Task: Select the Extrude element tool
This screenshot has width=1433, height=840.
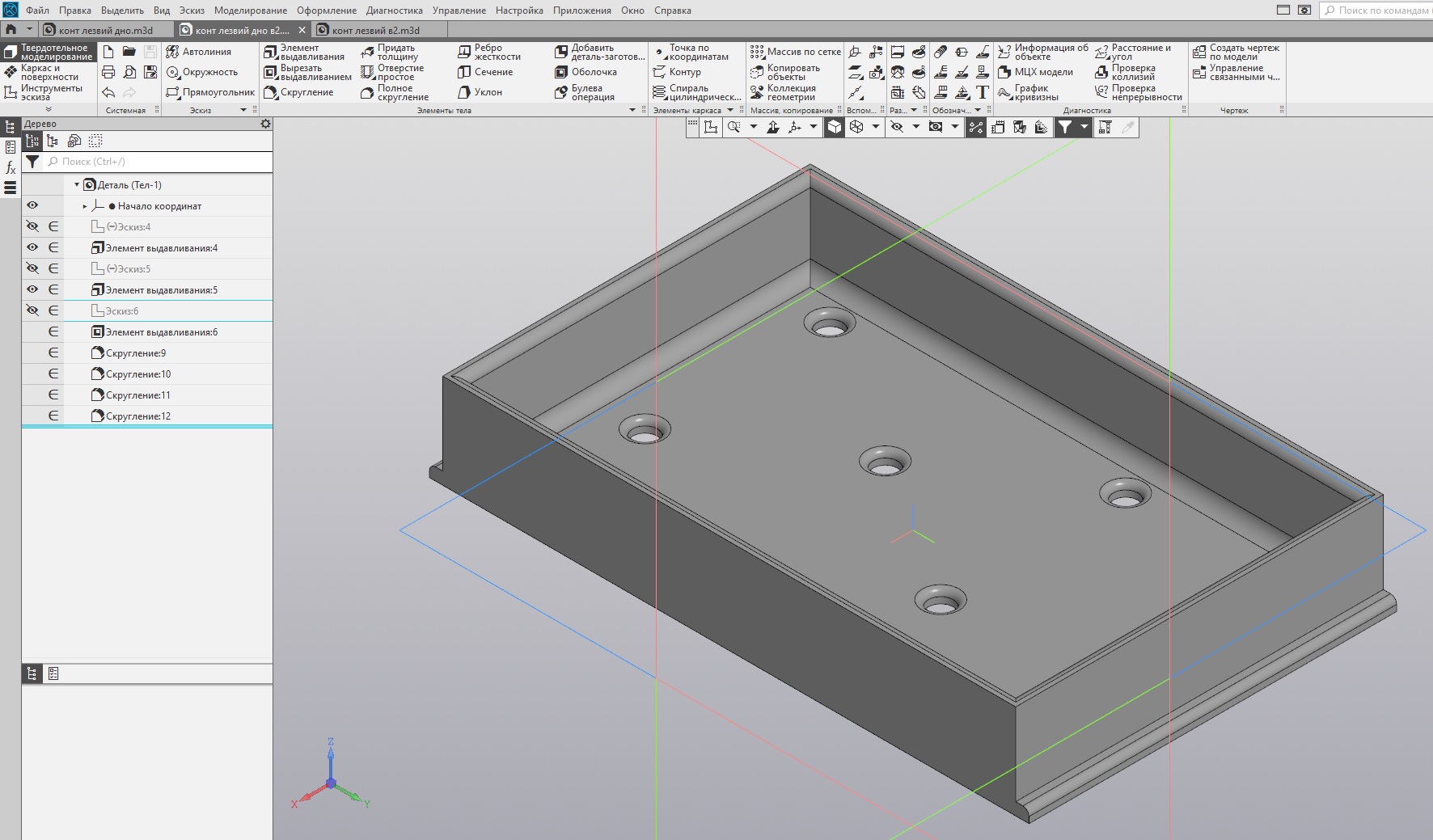Action: point(304,52)
